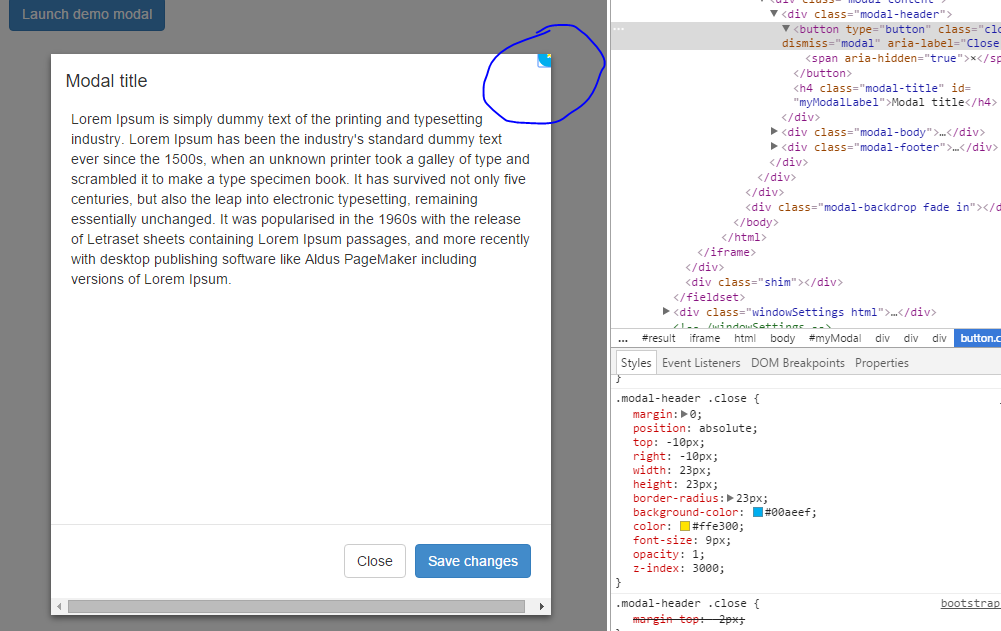Select the body element in the breadcrumb
This screenshot has width=1001, height=631.
click(781, 337)
